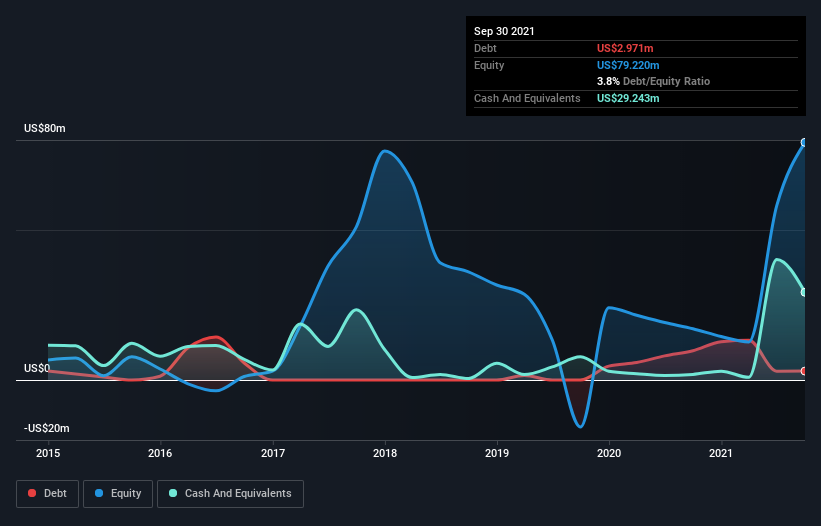Screen dimensions: 821x526
Task: Click the red Debt endpoint marker
Action: point(804,371)
